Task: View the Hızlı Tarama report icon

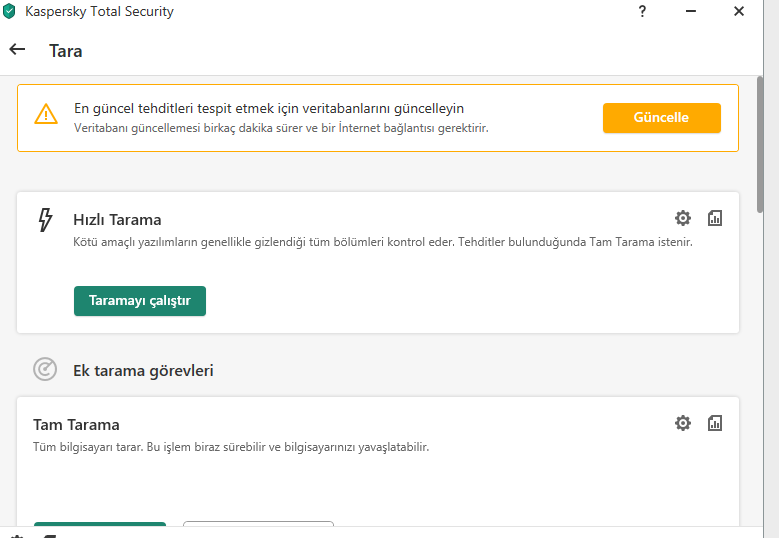Action: click(x=715, y=218)
